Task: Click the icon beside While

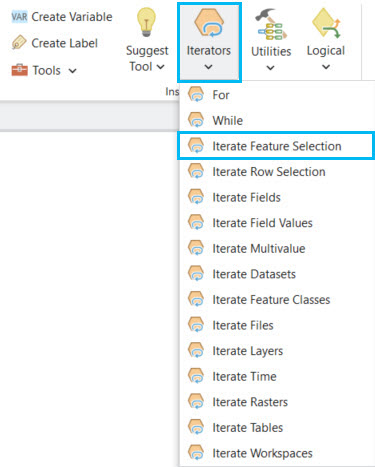Action: (x=196, y=120)
